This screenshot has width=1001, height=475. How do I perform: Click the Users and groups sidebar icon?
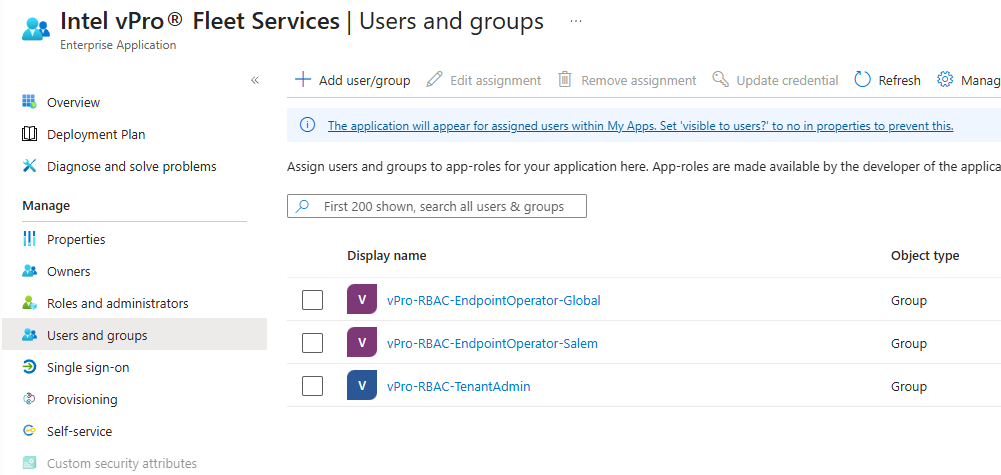[x=29, y=335]
